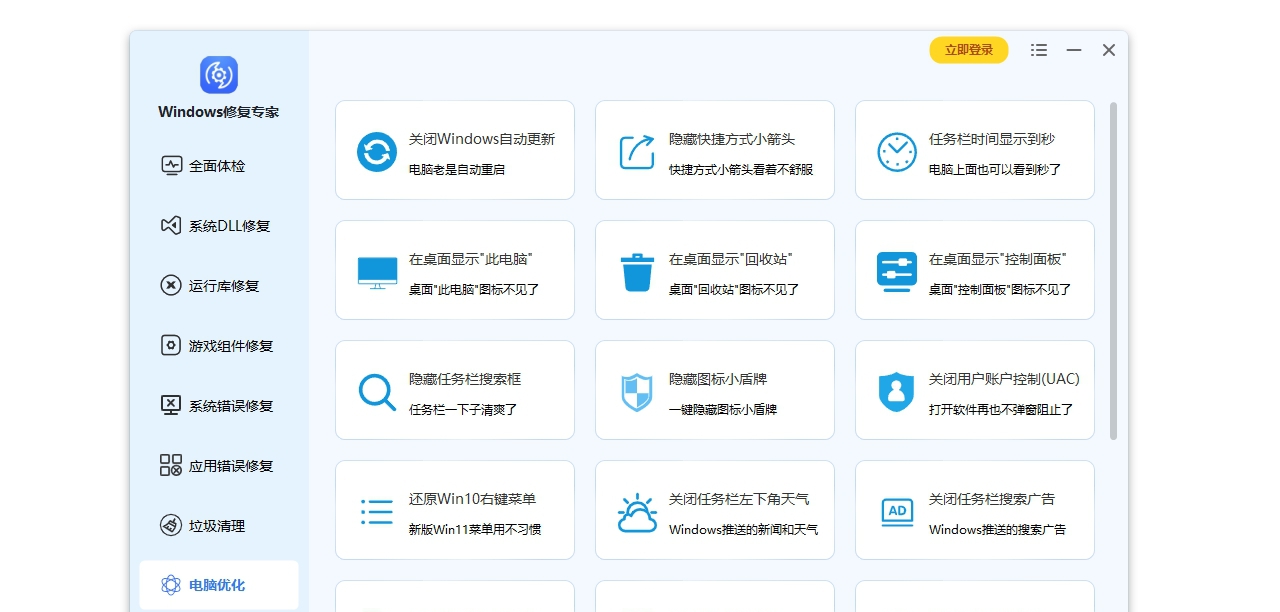Viewport: 1280px width, 612px height.
Task: Select 游戏组件修复 from the sidebar
Action: click(x=222, y=345)
